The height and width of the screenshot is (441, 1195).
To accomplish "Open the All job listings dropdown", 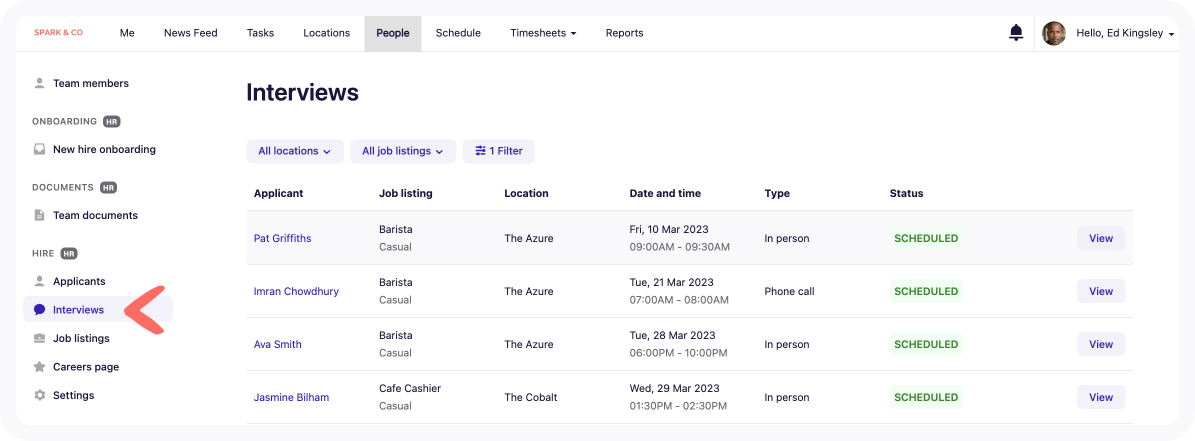I will click(403, 151).
